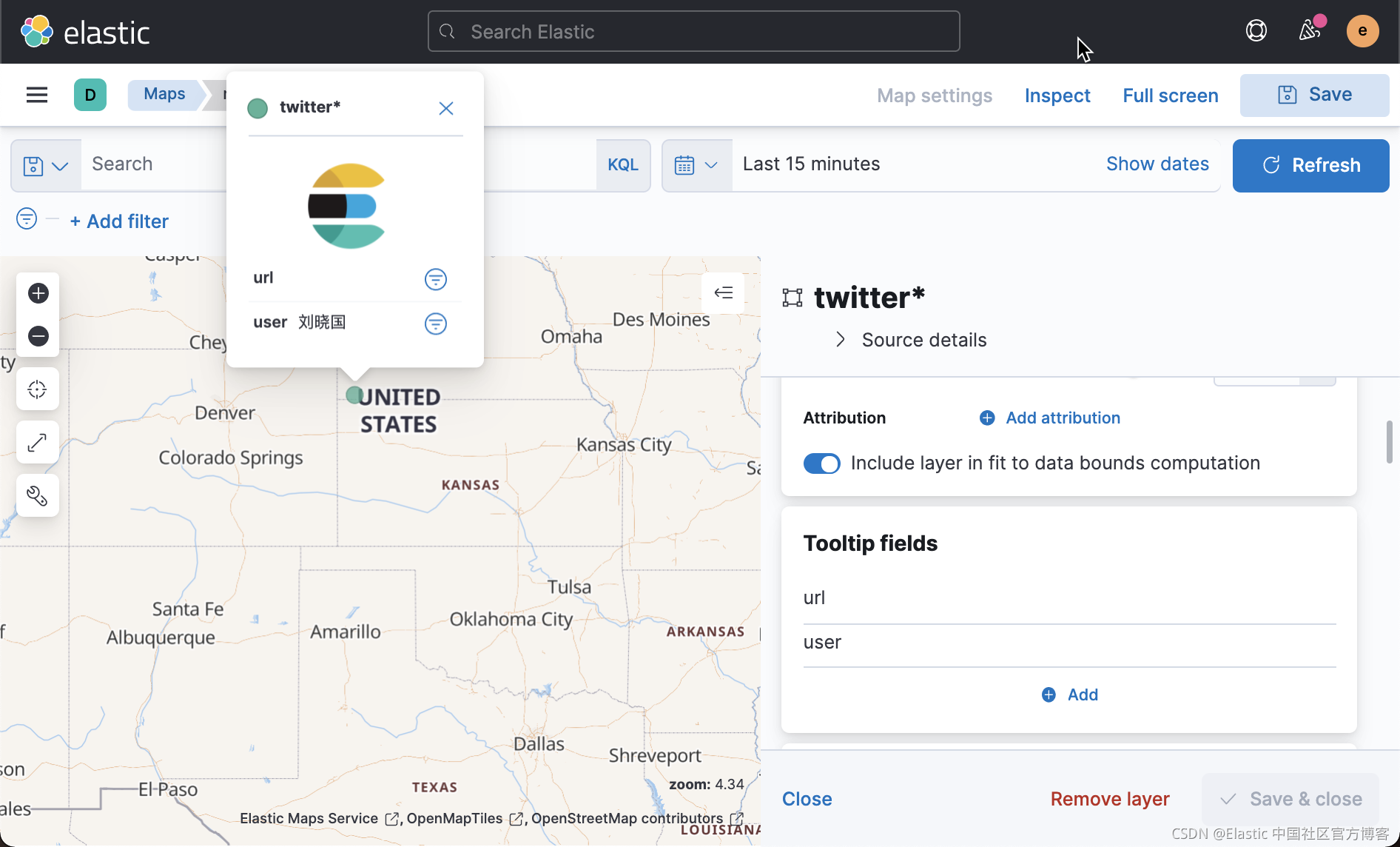Viewport: 1400px width, 847px height.
Task: Toggle include layer in fit to bounds
Action: [821, 463]
